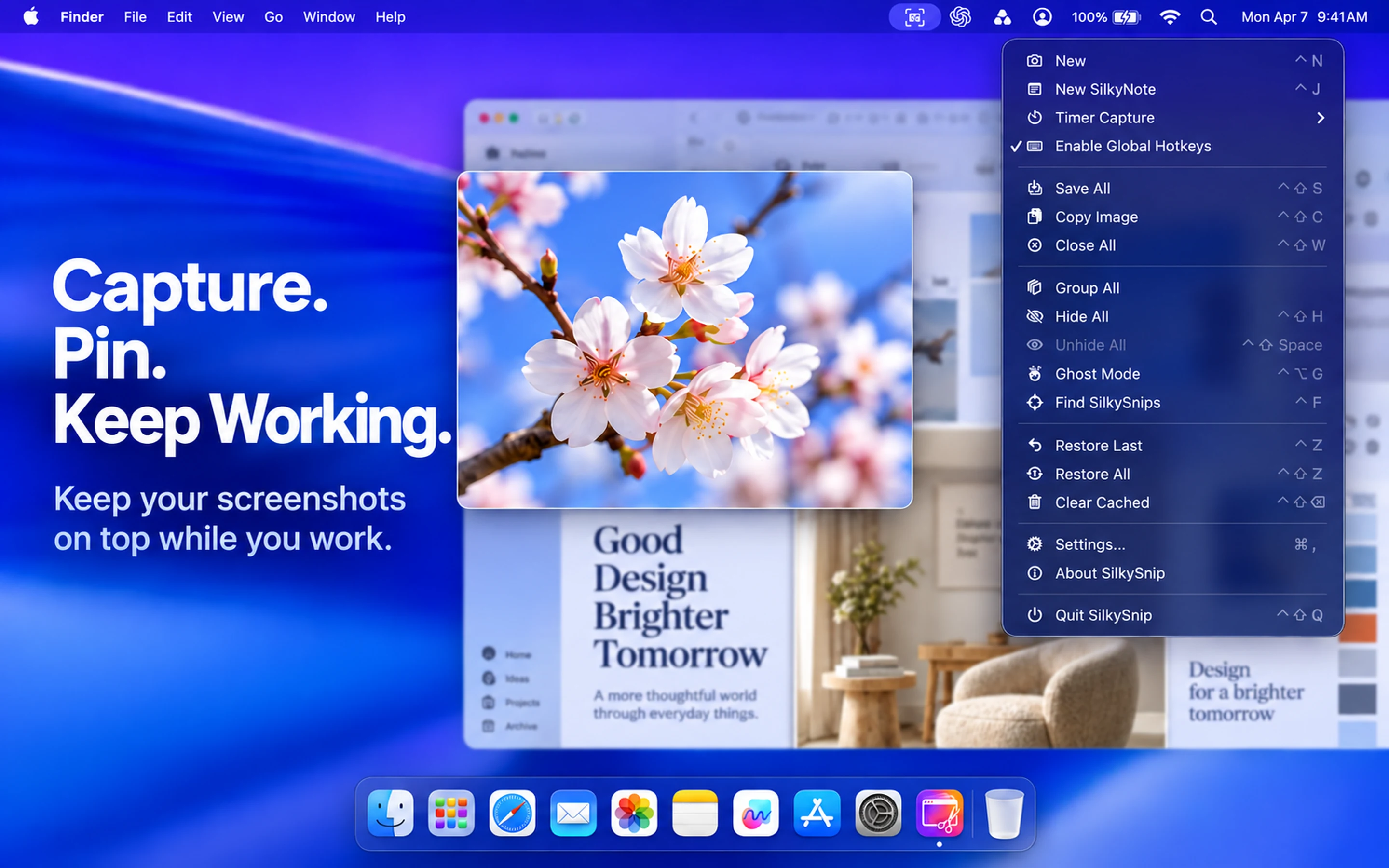Open Notes app in the Dock
The height and width of the screenshot is (868, 1389).
coord(695,814)
